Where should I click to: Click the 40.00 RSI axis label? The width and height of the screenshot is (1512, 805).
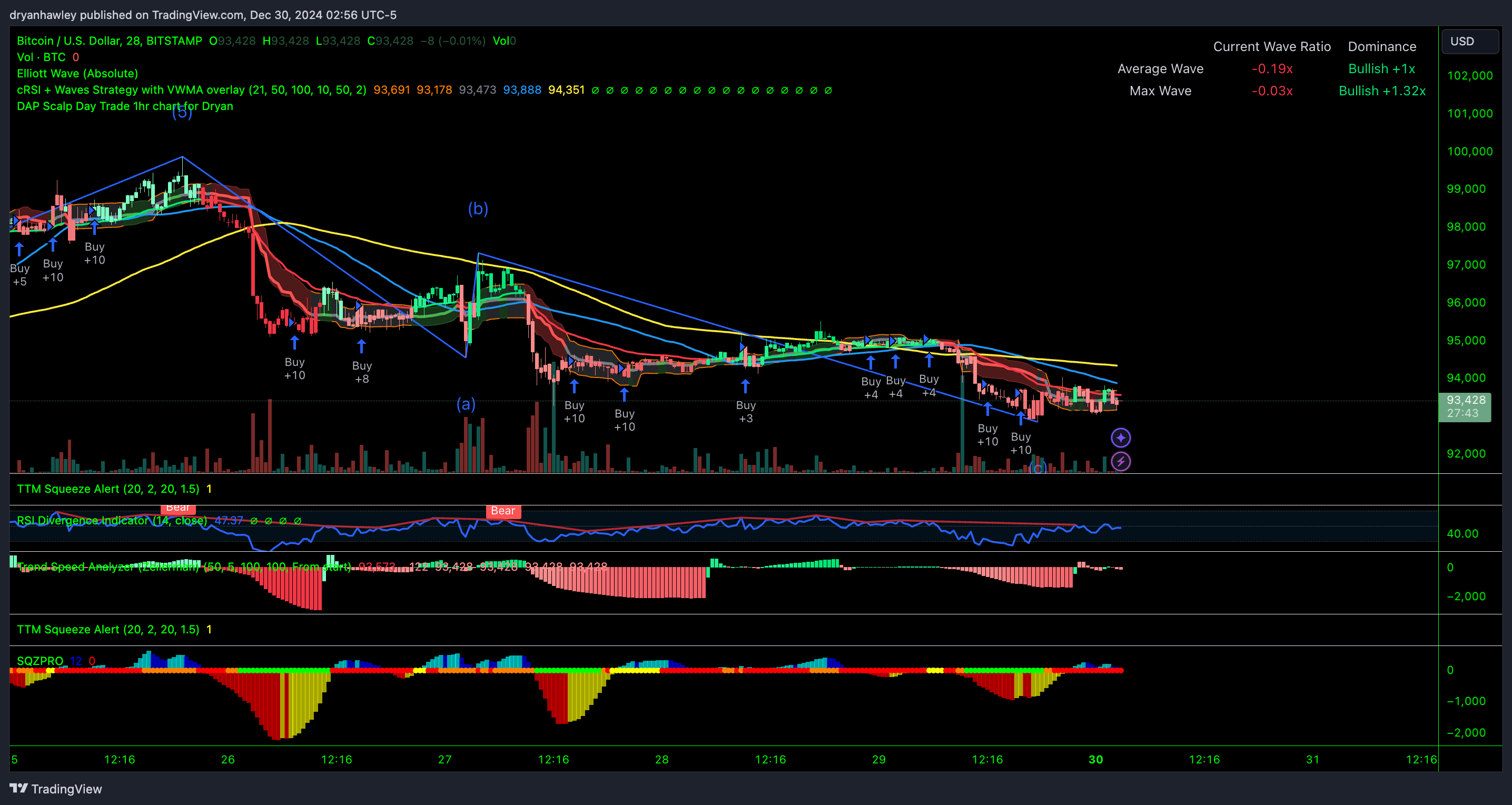point(1462,533)
